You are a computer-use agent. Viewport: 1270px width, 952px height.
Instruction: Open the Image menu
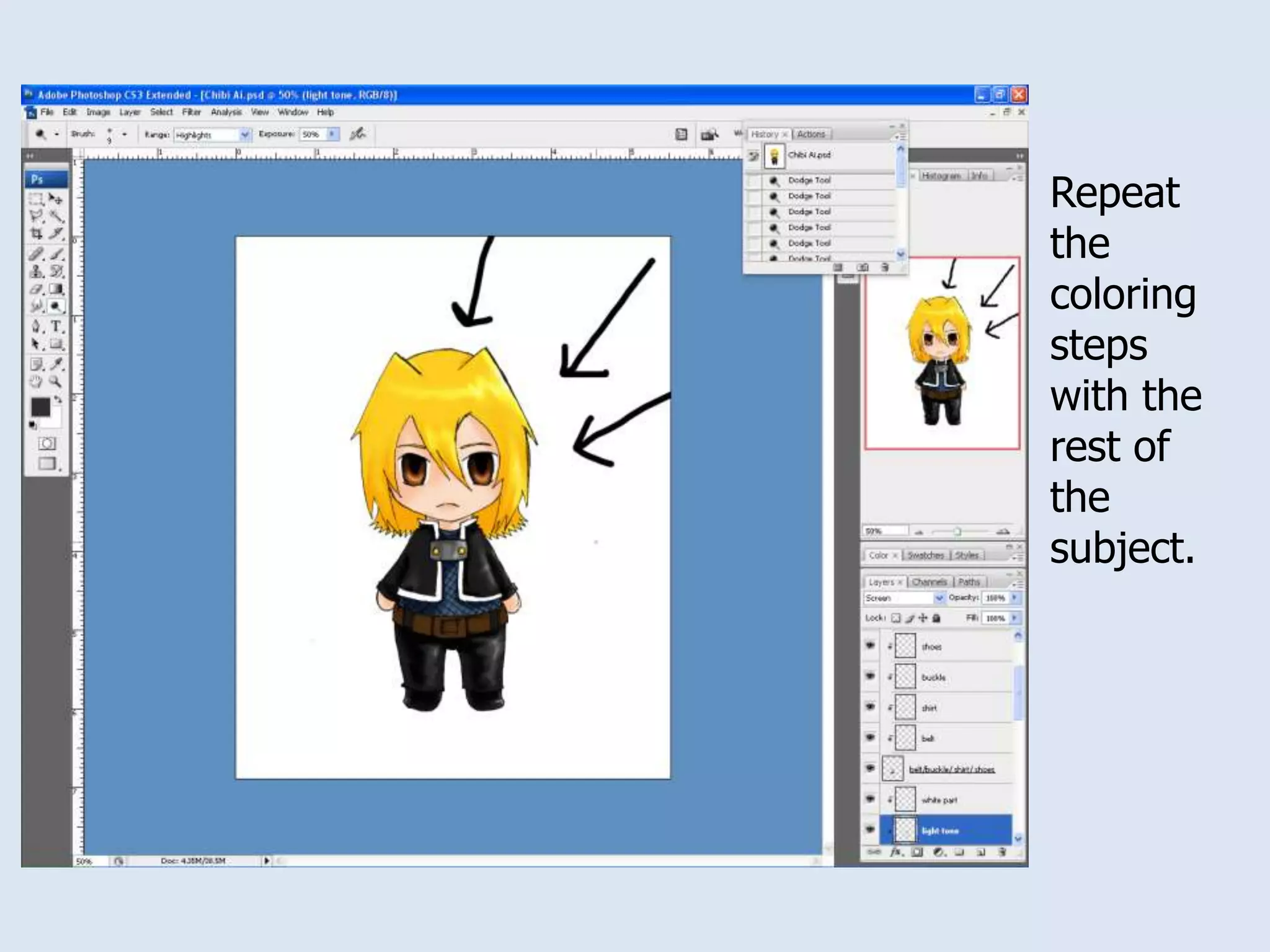pos(98,112)
